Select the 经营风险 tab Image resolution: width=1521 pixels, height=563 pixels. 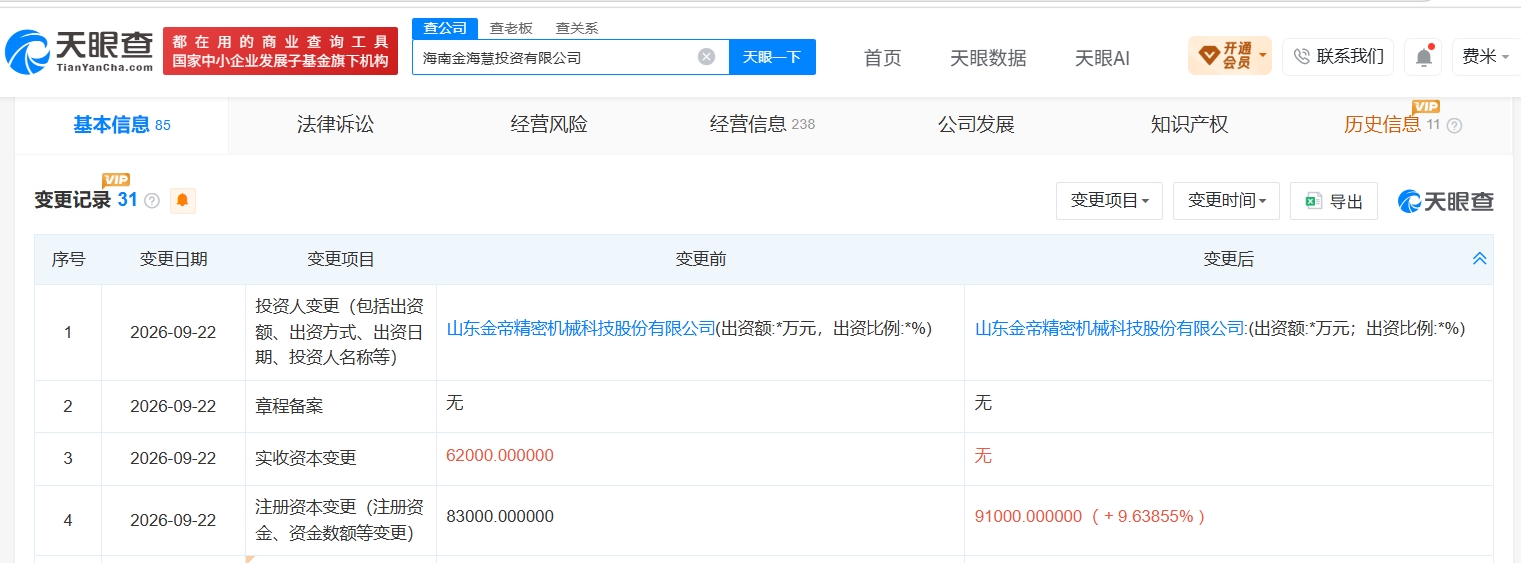tap(549, 125)
